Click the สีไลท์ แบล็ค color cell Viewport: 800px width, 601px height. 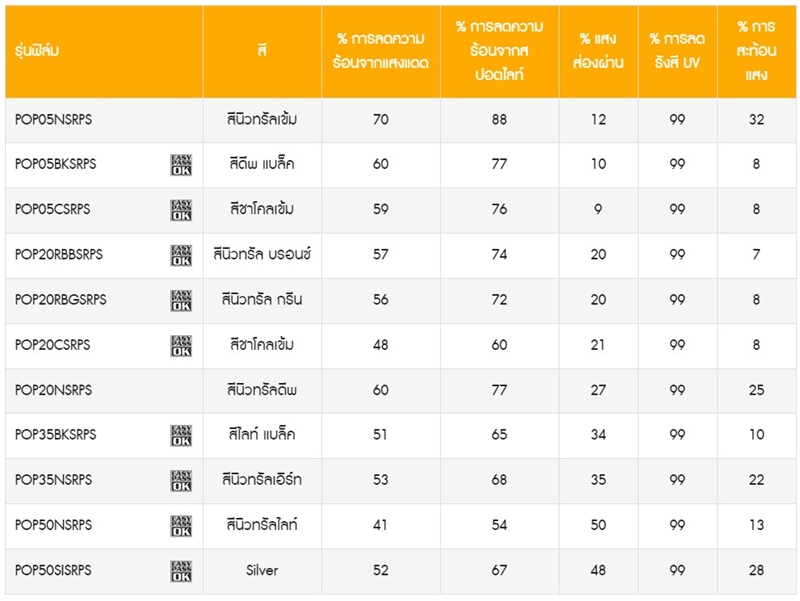[x=262, y=435]
